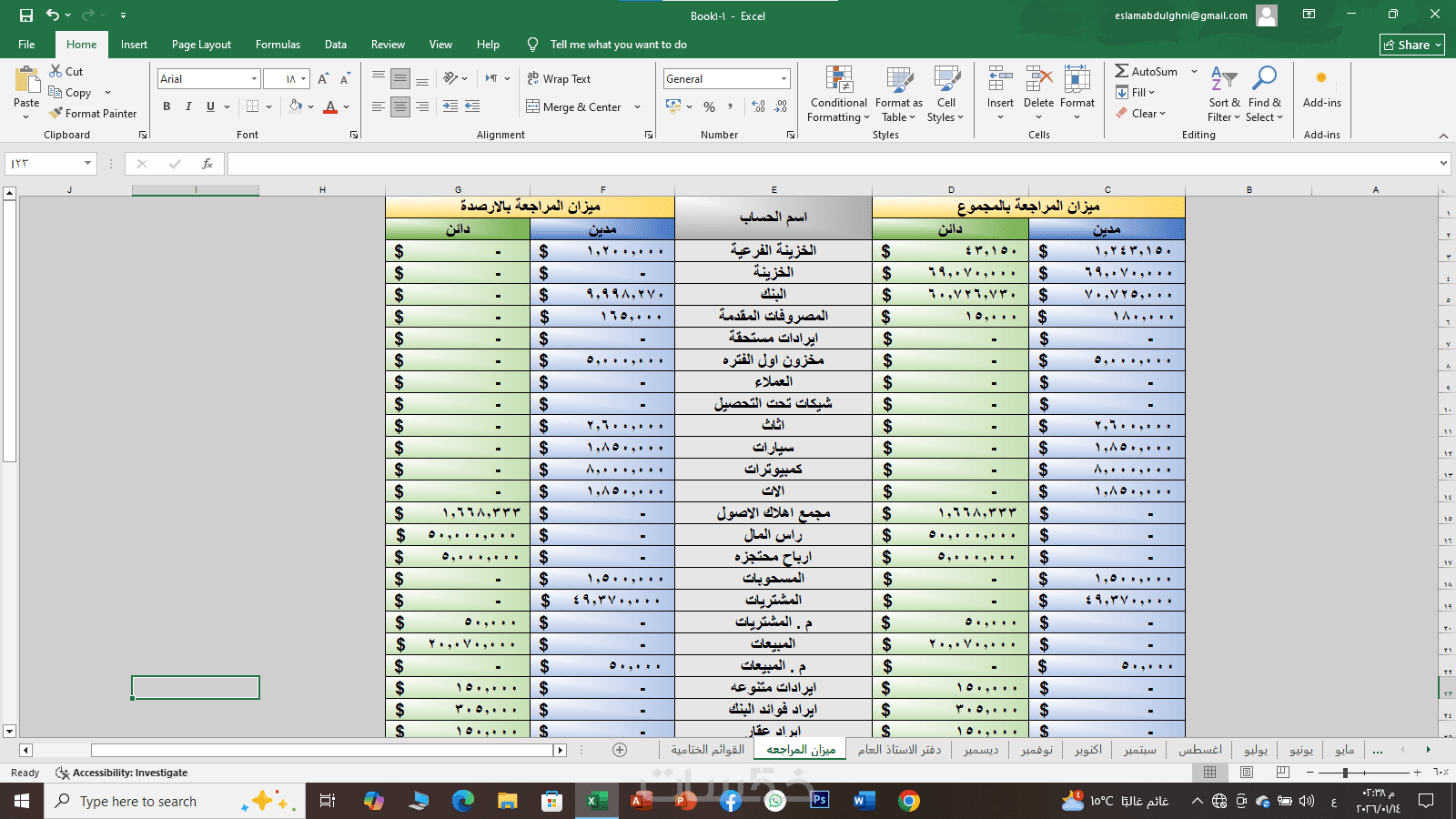
Task: Click Increase Decimal icon
Action: pos(759,106)
